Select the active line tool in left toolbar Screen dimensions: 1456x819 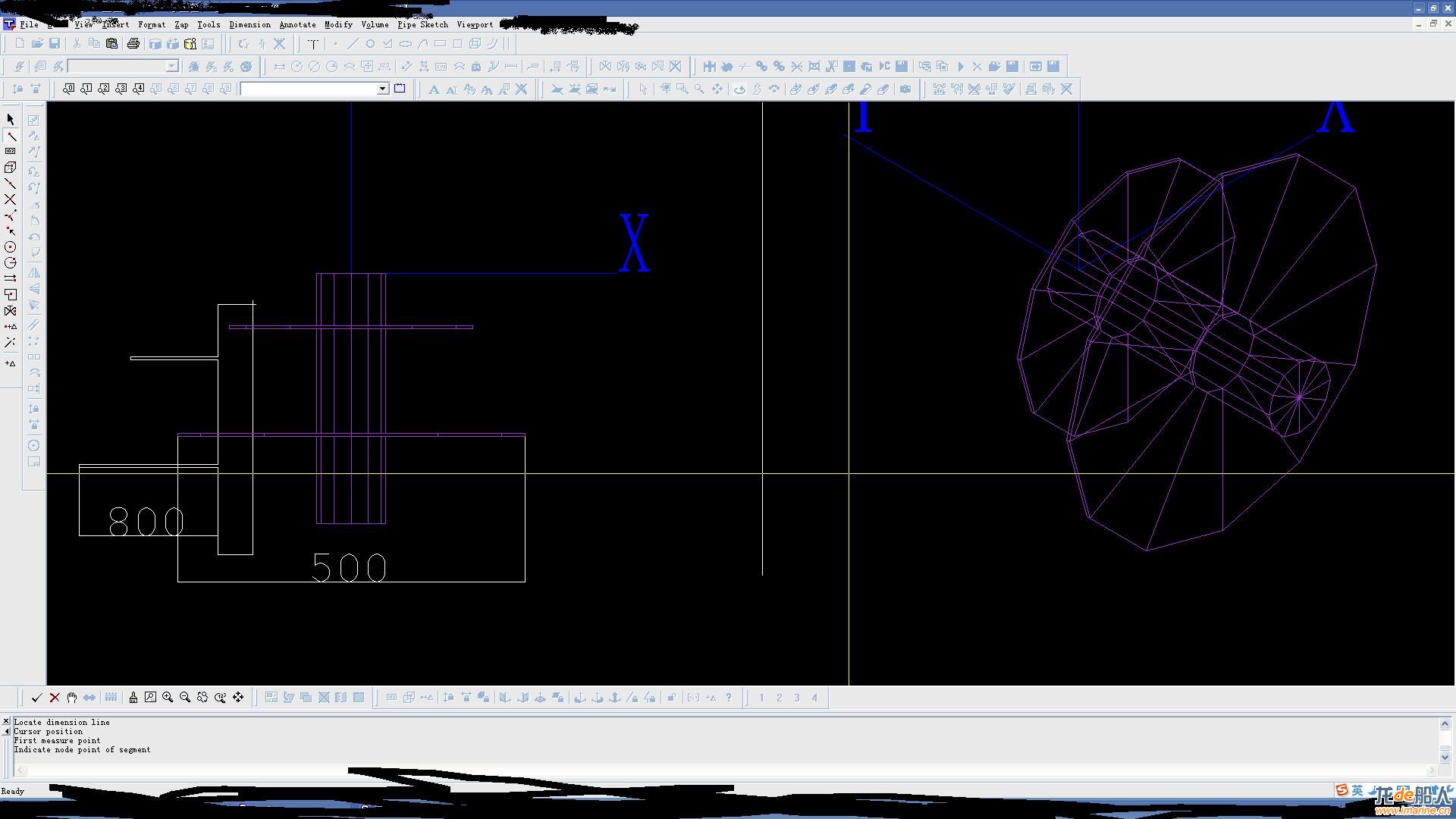[11, 136]
